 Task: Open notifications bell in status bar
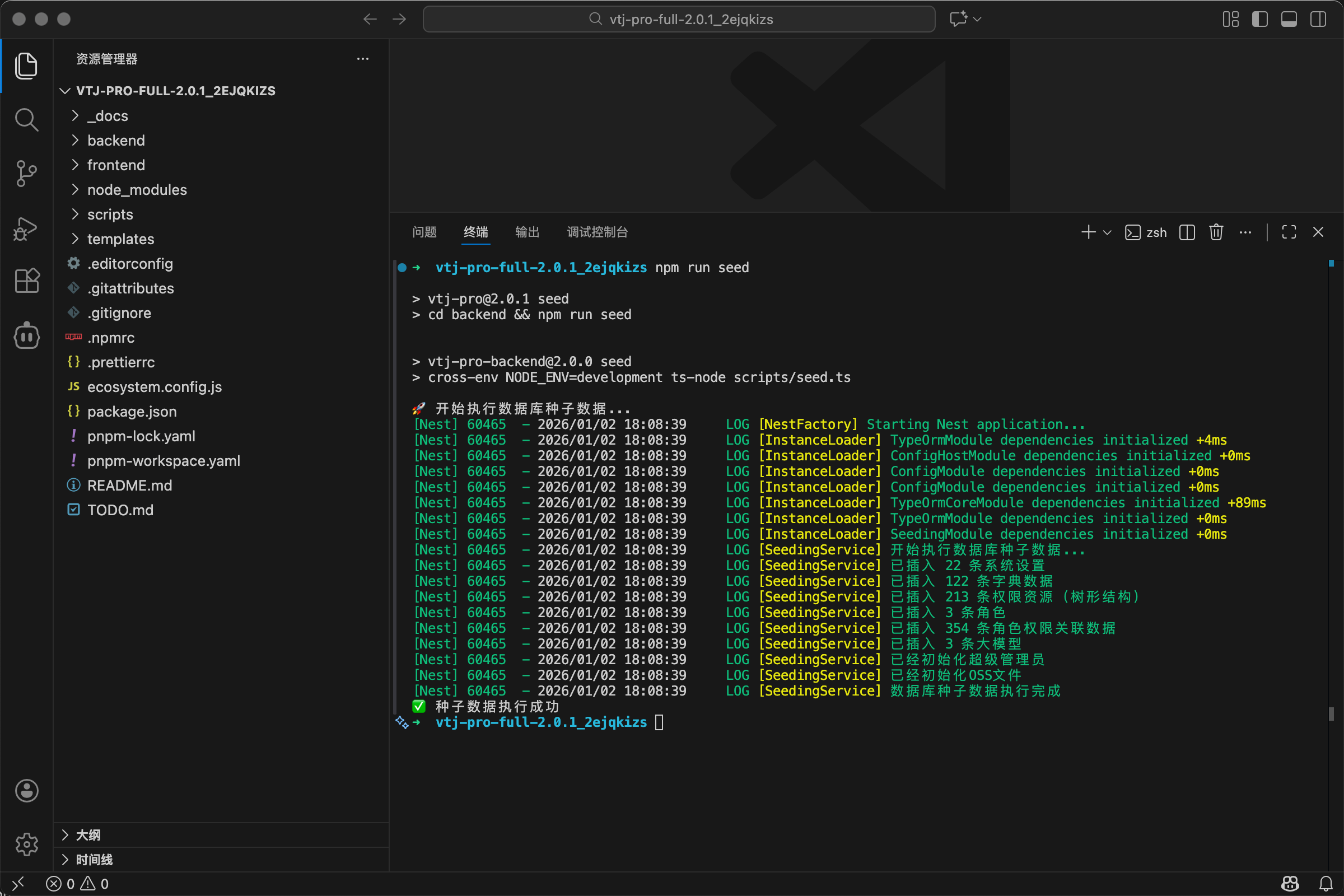point(1326,884)
